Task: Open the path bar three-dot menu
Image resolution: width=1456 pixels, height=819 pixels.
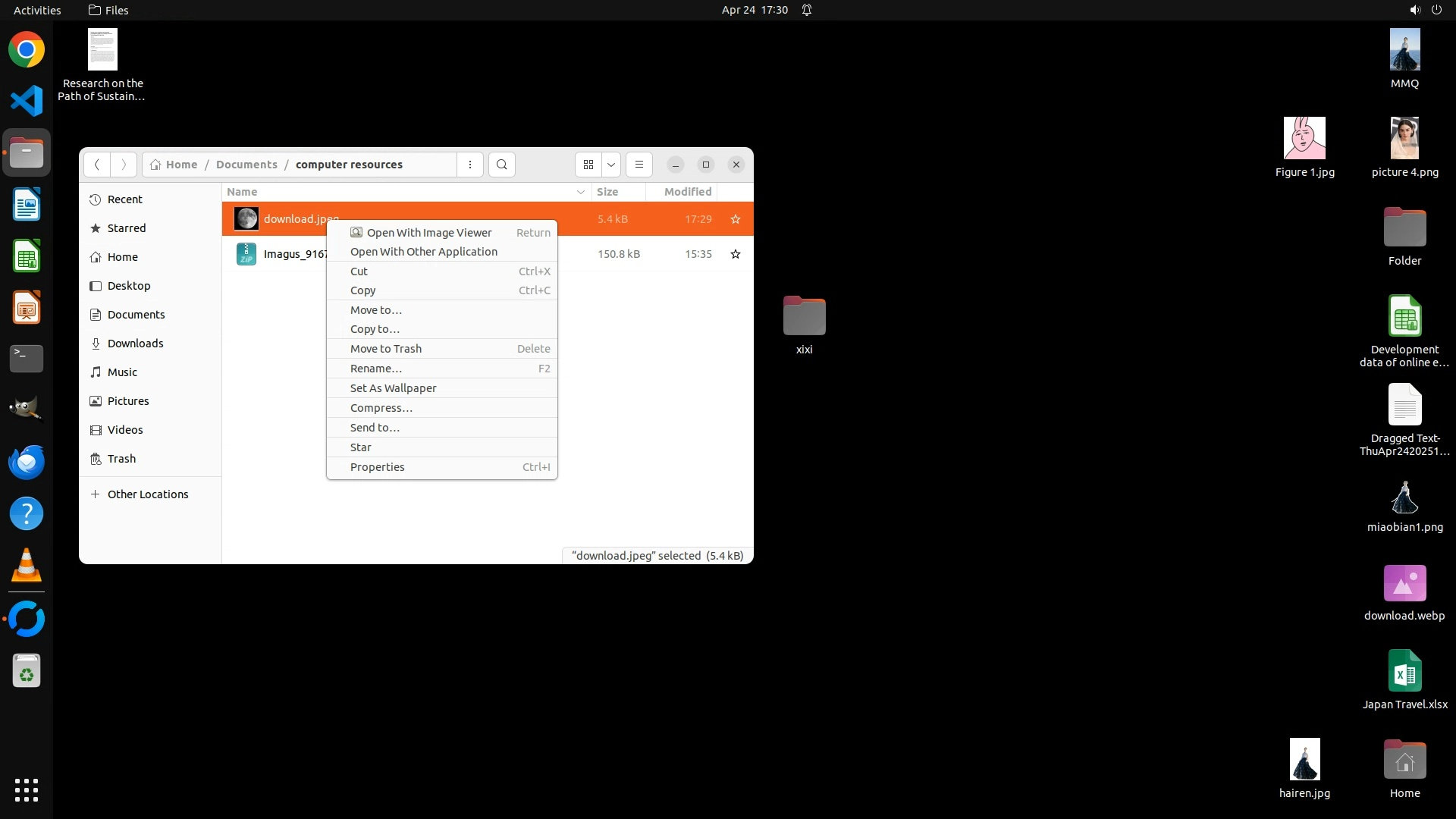Action: click(x=470, y=165)
